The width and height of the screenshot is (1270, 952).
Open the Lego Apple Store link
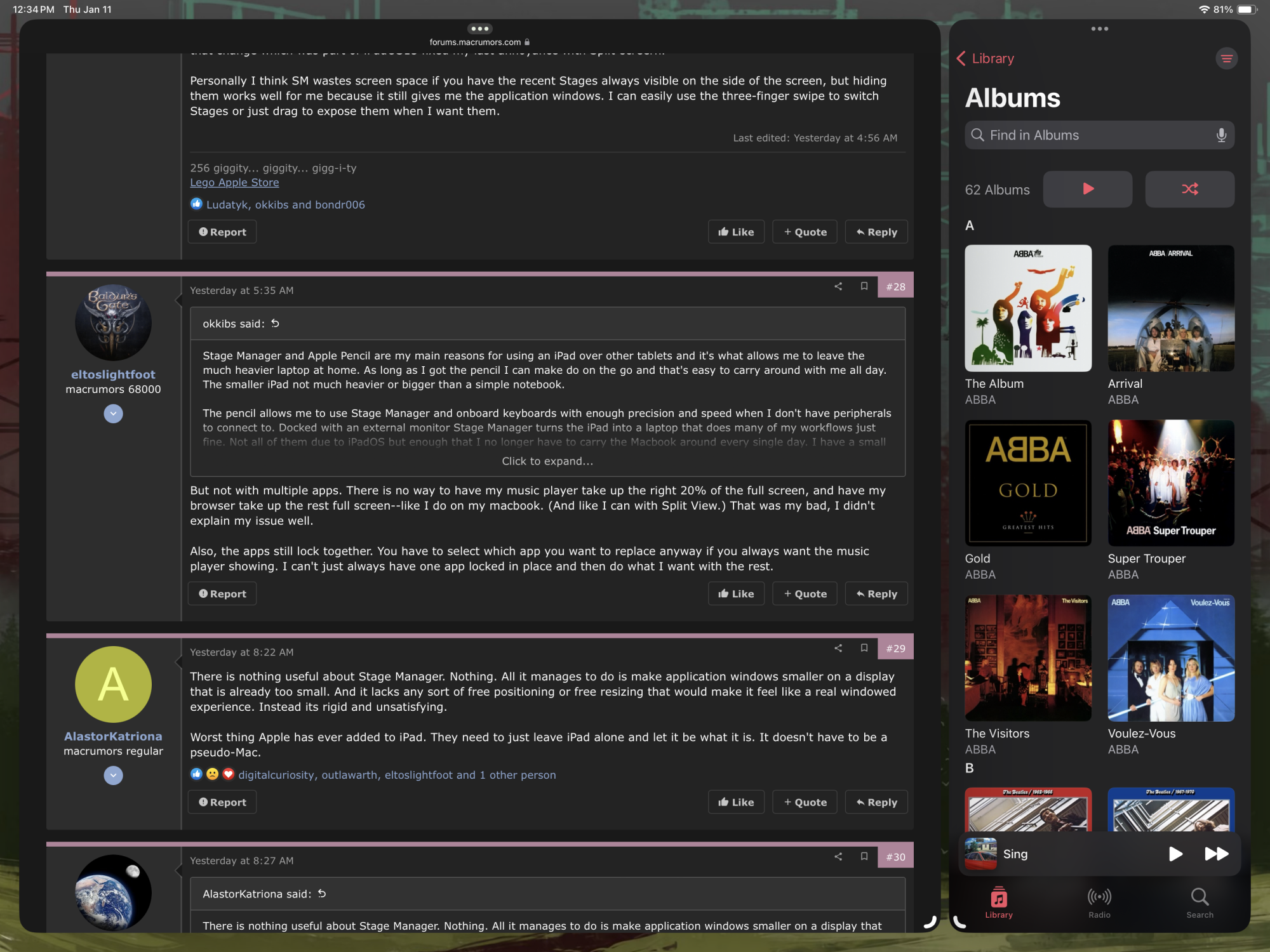point(234,183)
